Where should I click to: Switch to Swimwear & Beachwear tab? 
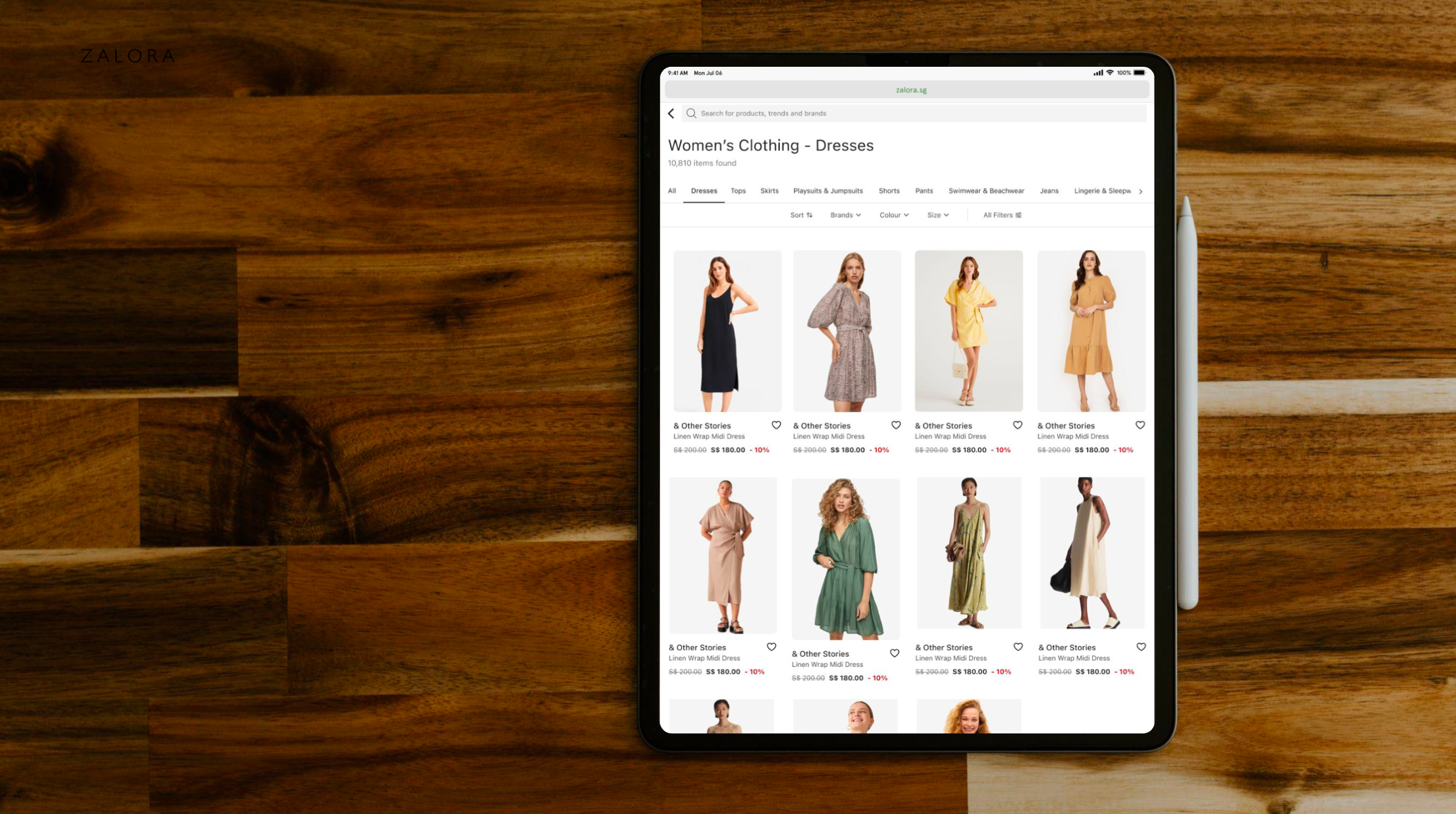(986, 191)
